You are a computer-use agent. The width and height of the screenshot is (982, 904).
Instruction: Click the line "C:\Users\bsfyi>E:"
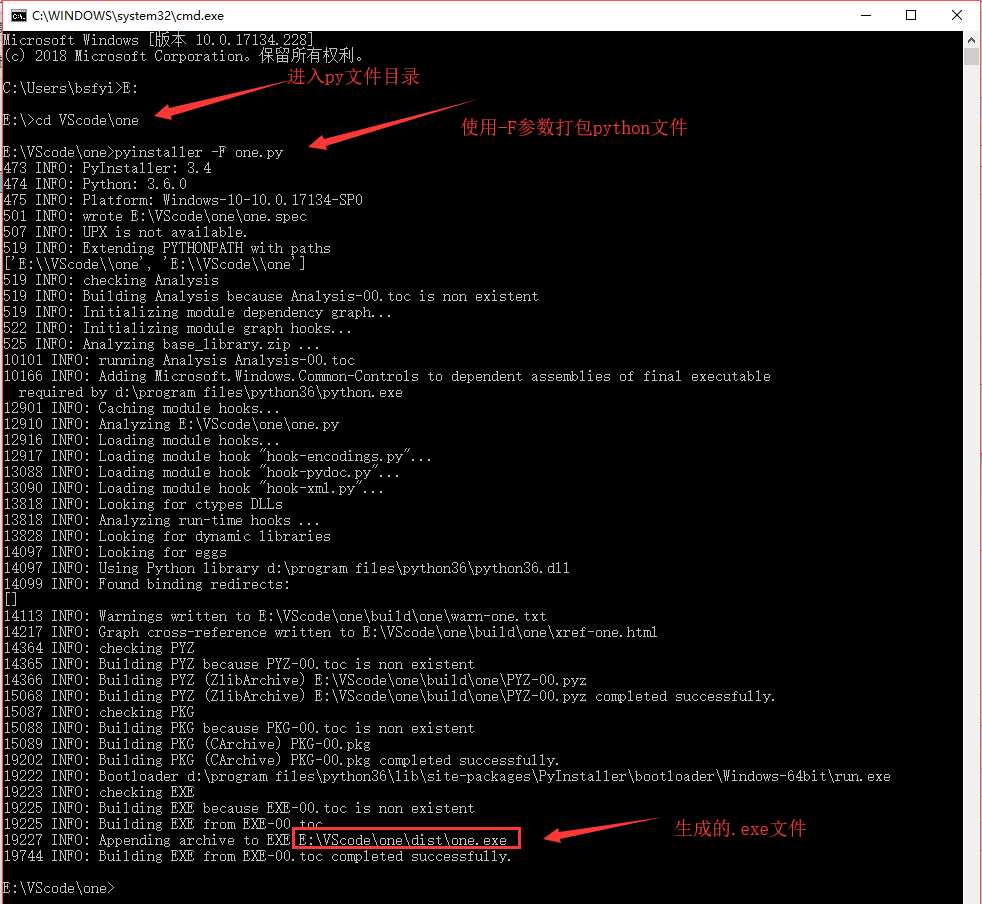point(70,88)
